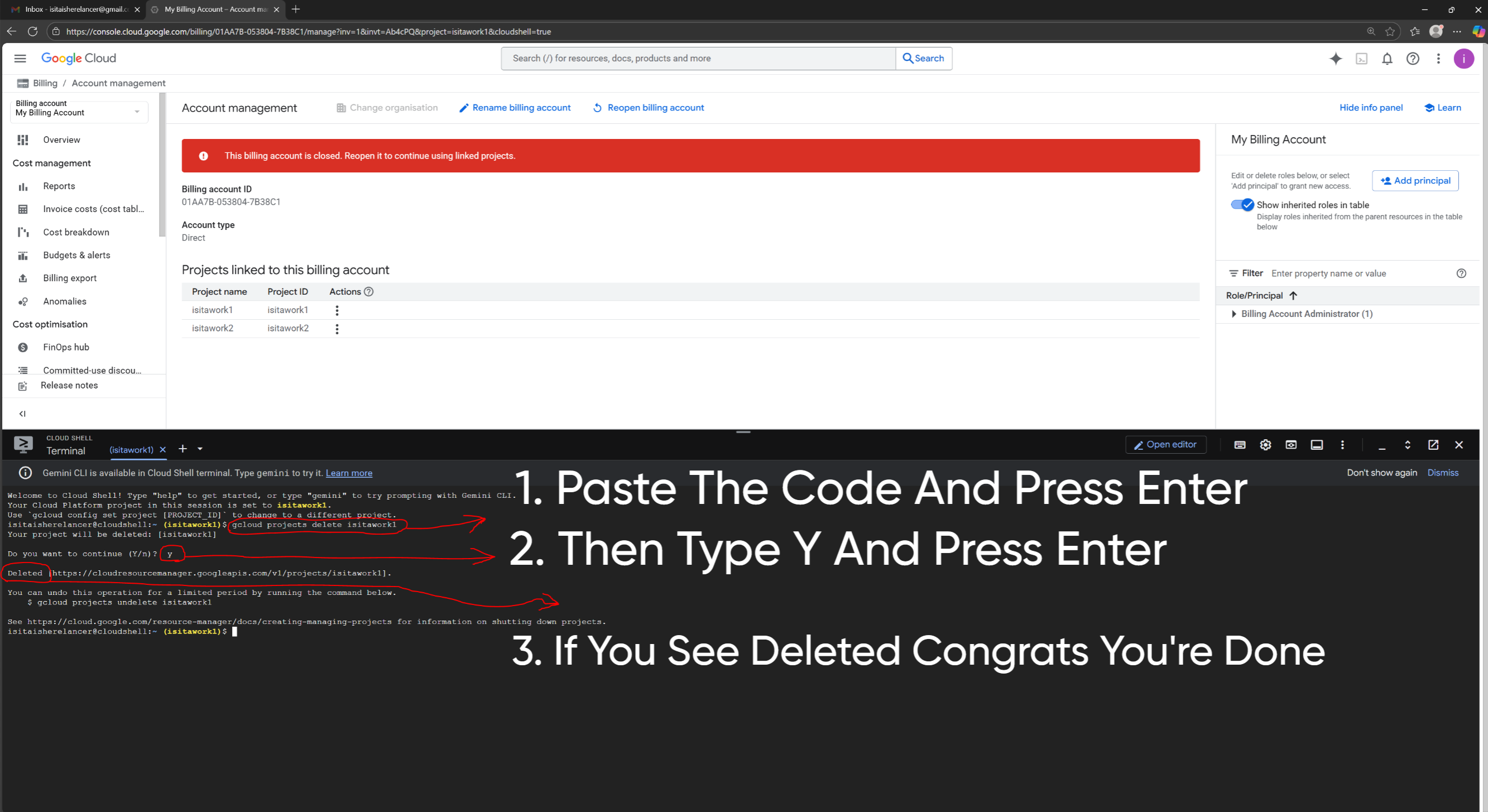The width and height of the screenshot is (1488, 812).
Task: Activate Cloud Shell icon in header
Action: click(x=1361, y=59)
